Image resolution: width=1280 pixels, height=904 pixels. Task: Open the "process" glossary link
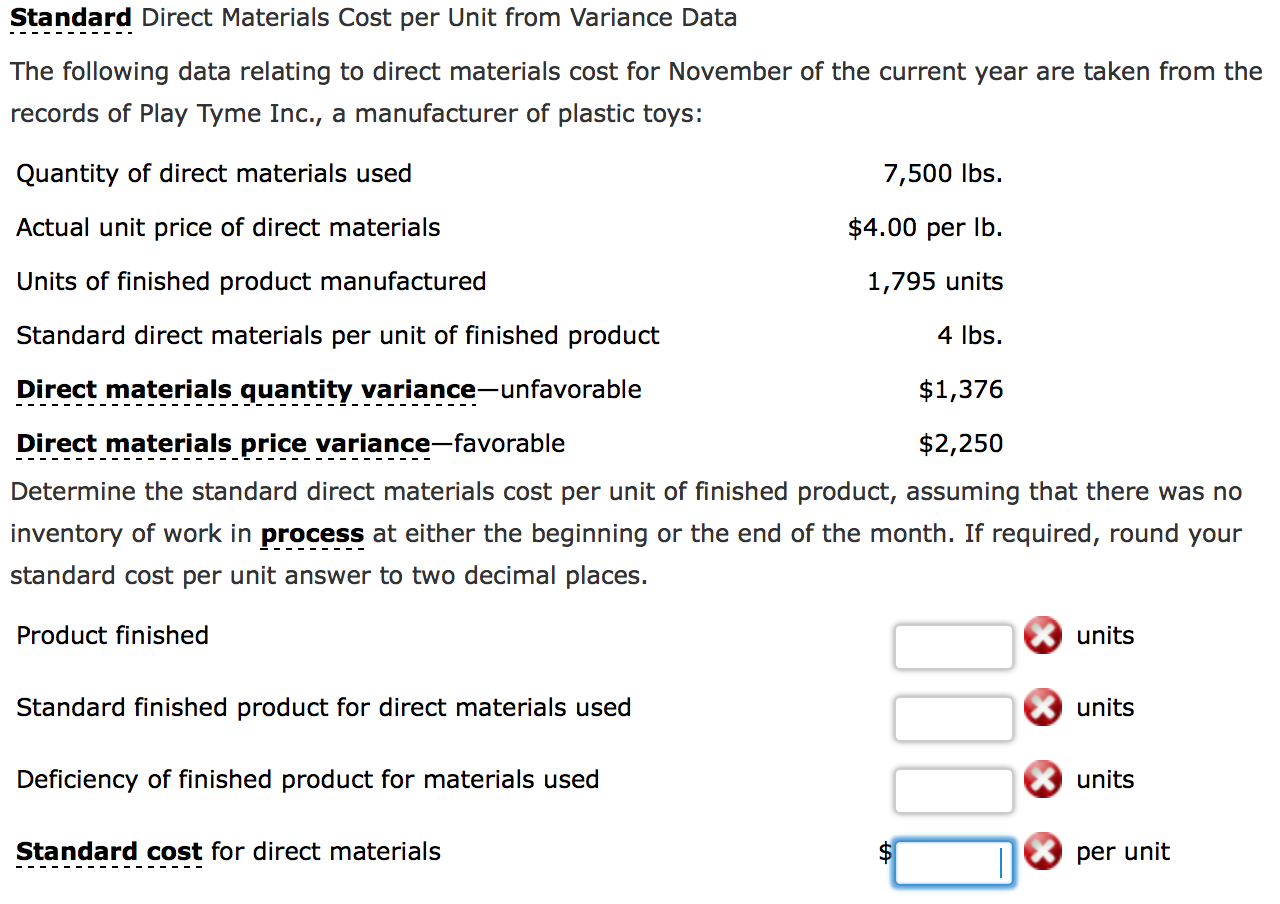311,533
